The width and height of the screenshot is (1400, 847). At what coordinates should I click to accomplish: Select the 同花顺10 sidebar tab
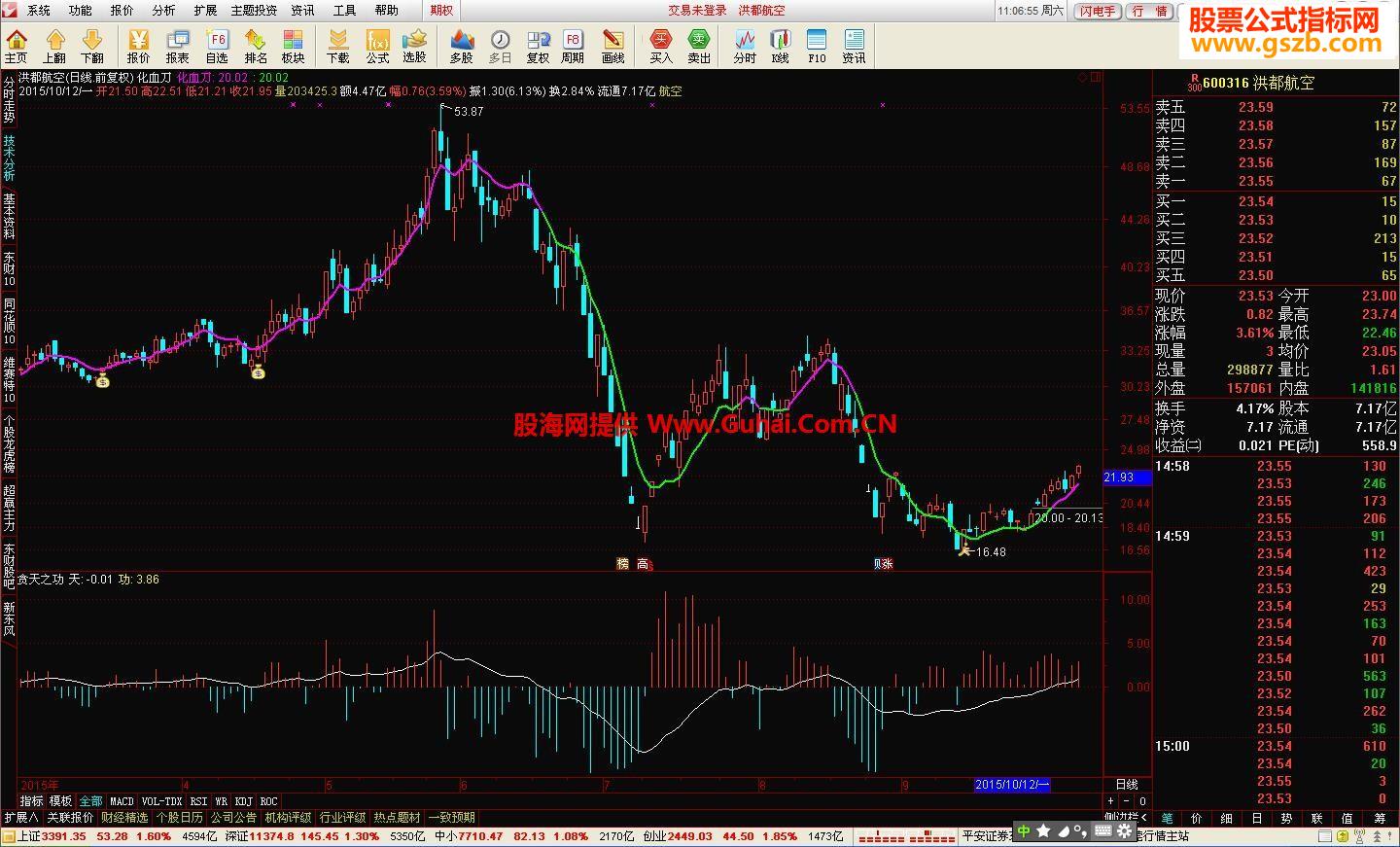tap(9, 322)
